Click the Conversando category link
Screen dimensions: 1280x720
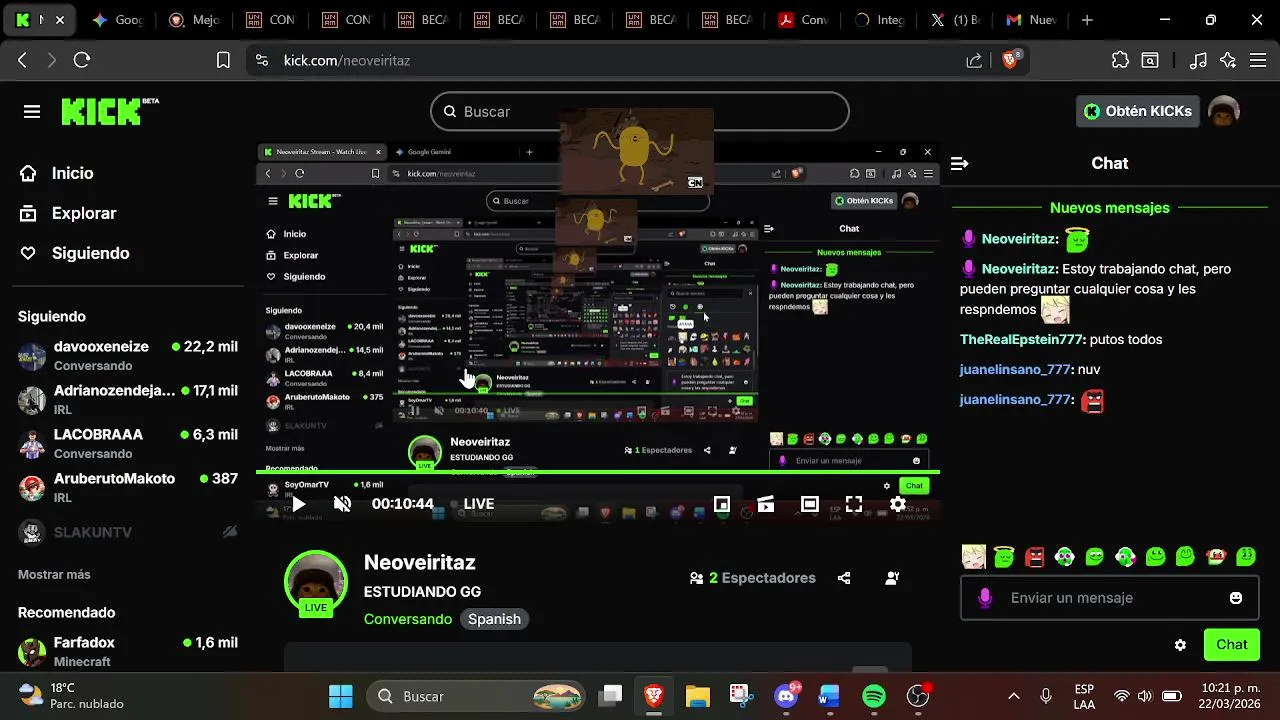click(408, 619)
